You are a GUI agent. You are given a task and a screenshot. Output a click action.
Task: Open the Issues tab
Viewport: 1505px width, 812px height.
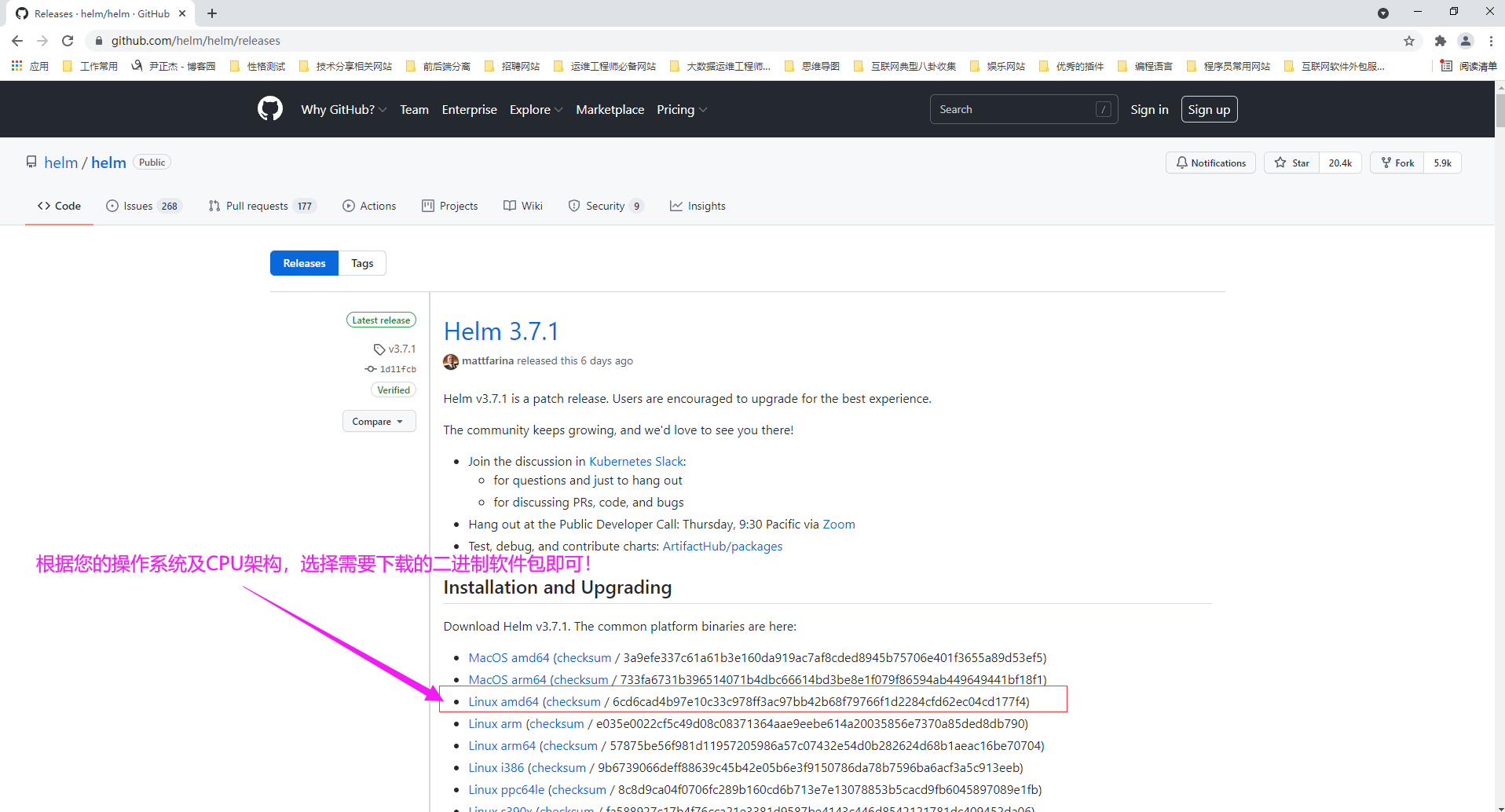tap(144, 206)
